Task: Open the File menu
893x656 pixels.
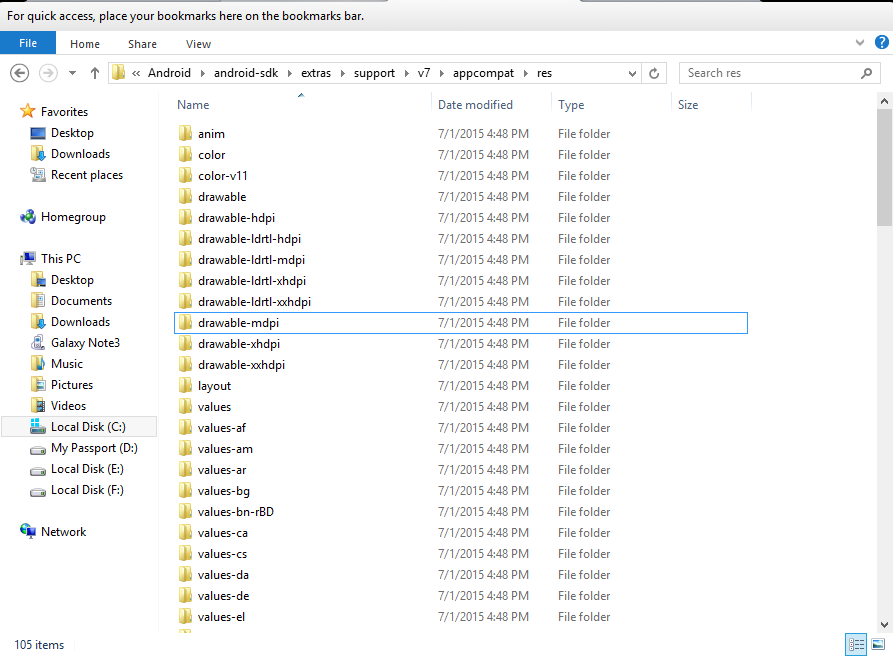Action: tap(28, 43)
